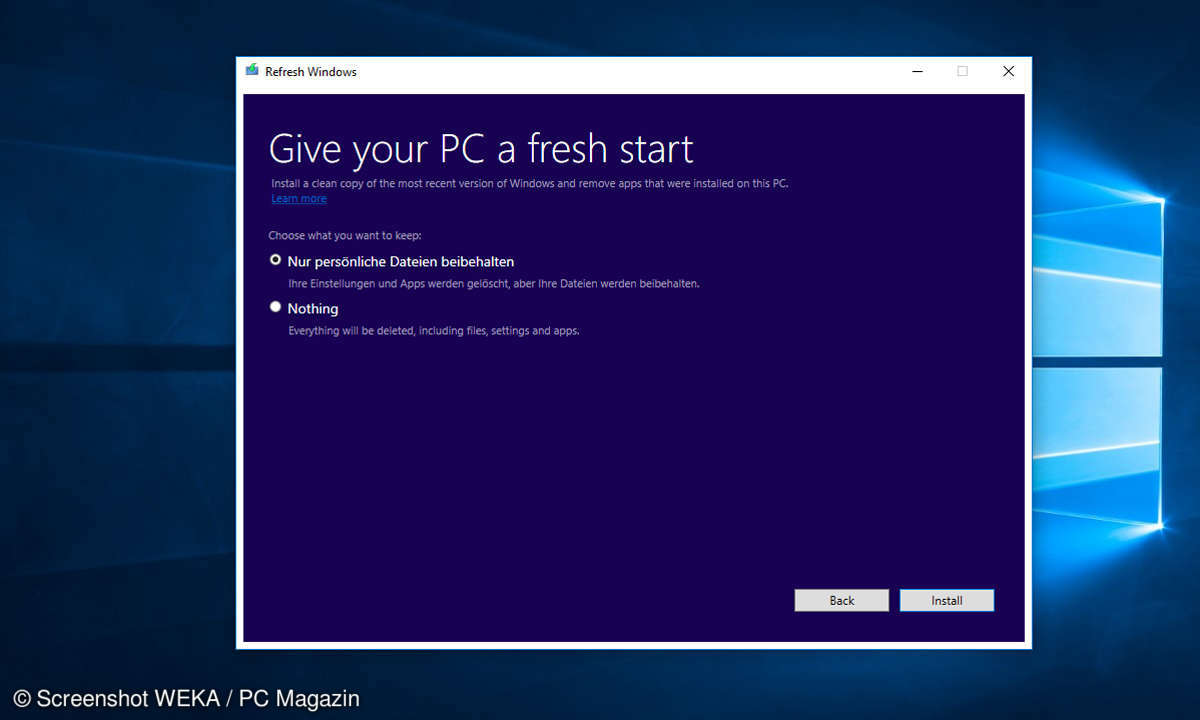Close the Refresh Windows dialog

1008,71
